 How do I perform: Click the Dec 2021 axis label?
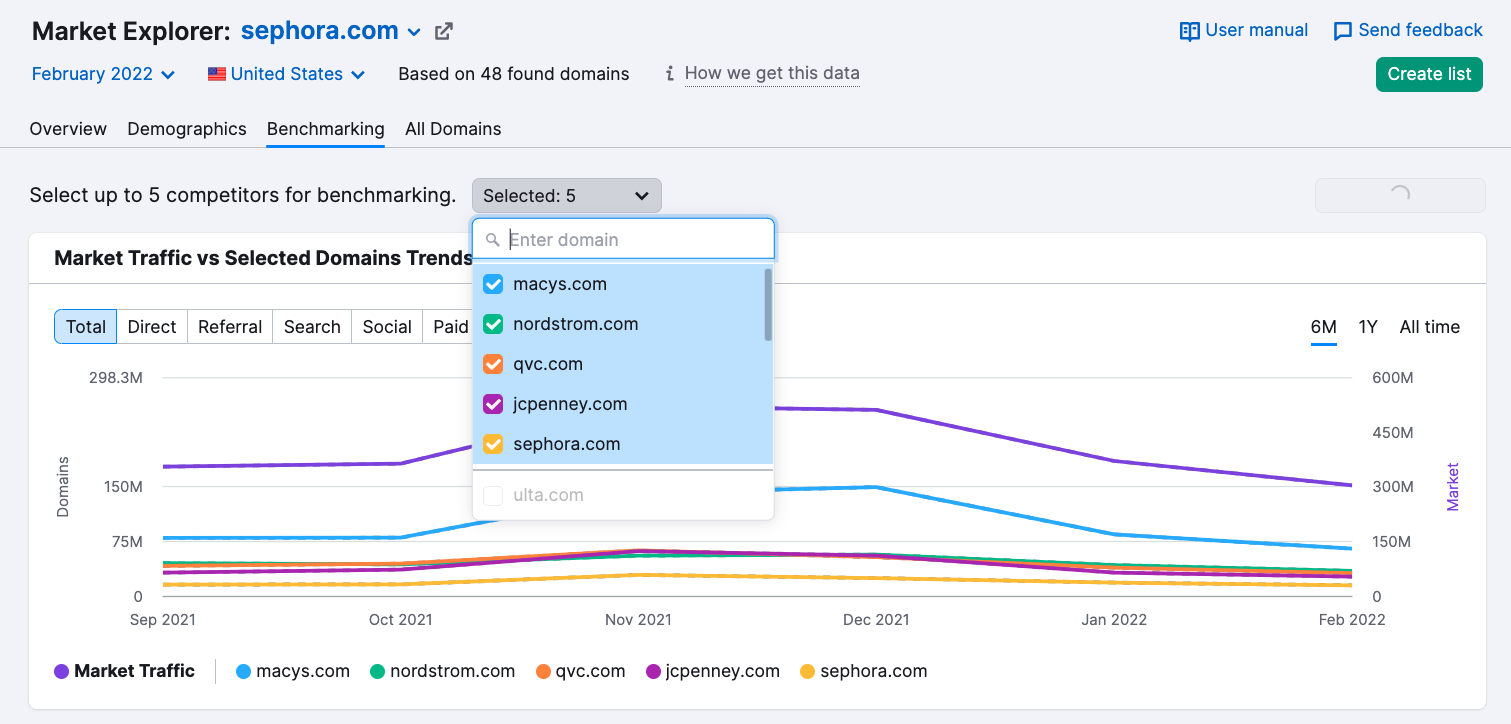click(876, 620)
